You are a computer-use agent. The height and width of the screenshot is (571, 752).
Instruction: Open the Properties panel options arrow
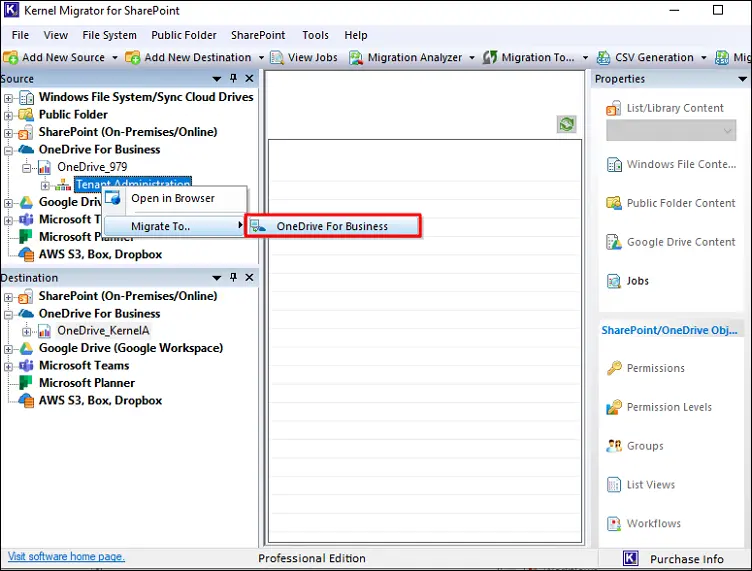tap(742, 79)
